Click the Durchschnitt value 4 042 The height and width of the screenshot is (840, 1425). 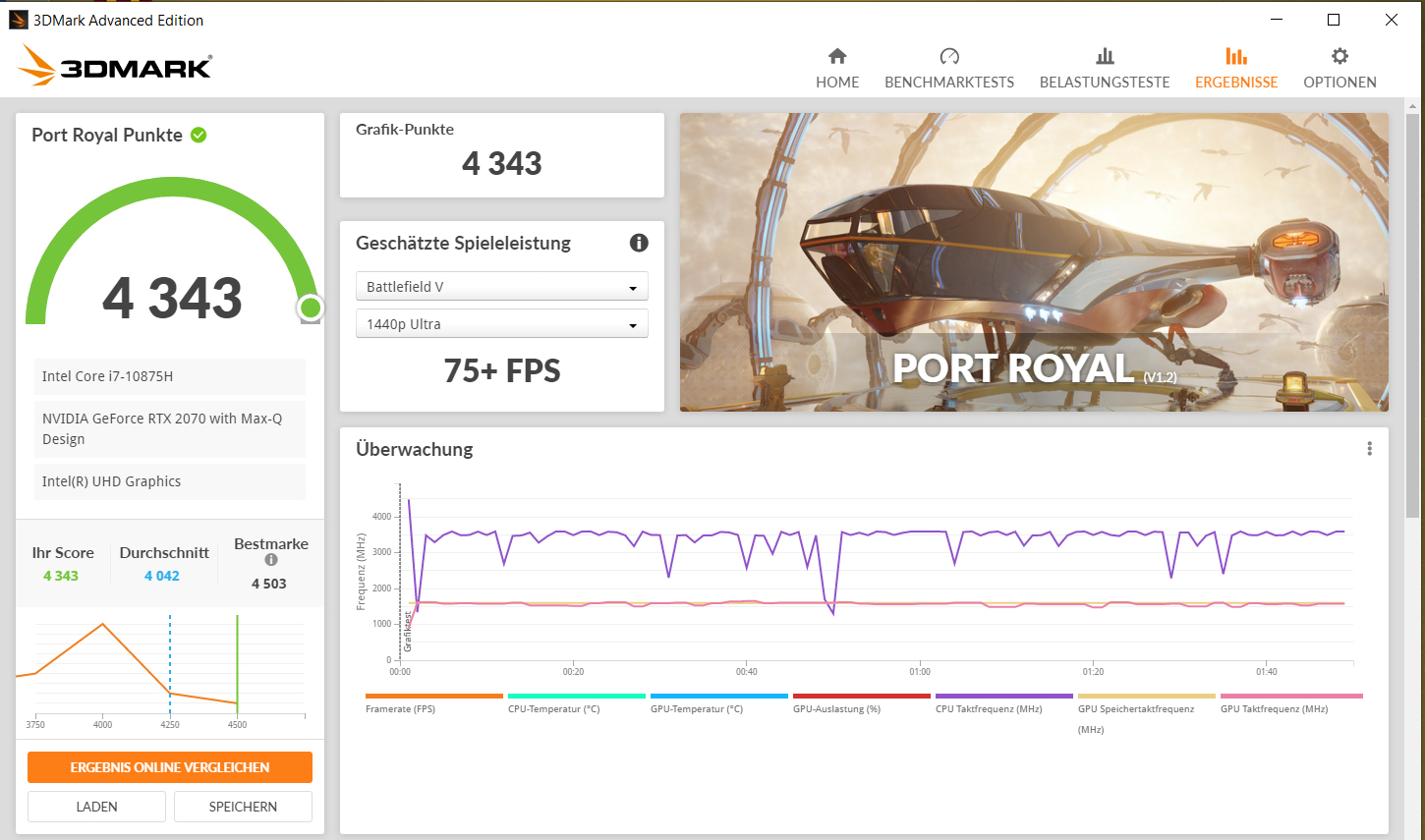click(x=162, y=576)
